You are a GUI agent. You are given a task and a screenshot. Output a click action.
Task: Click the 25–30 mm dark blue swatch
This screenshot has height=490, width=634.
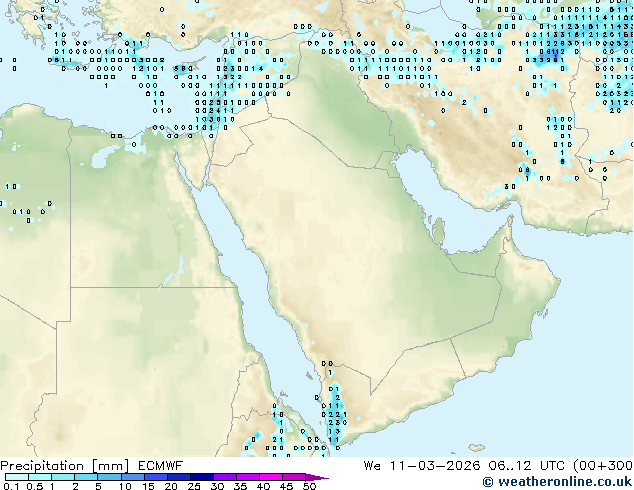pyautogui.click(x=202, y=477)
